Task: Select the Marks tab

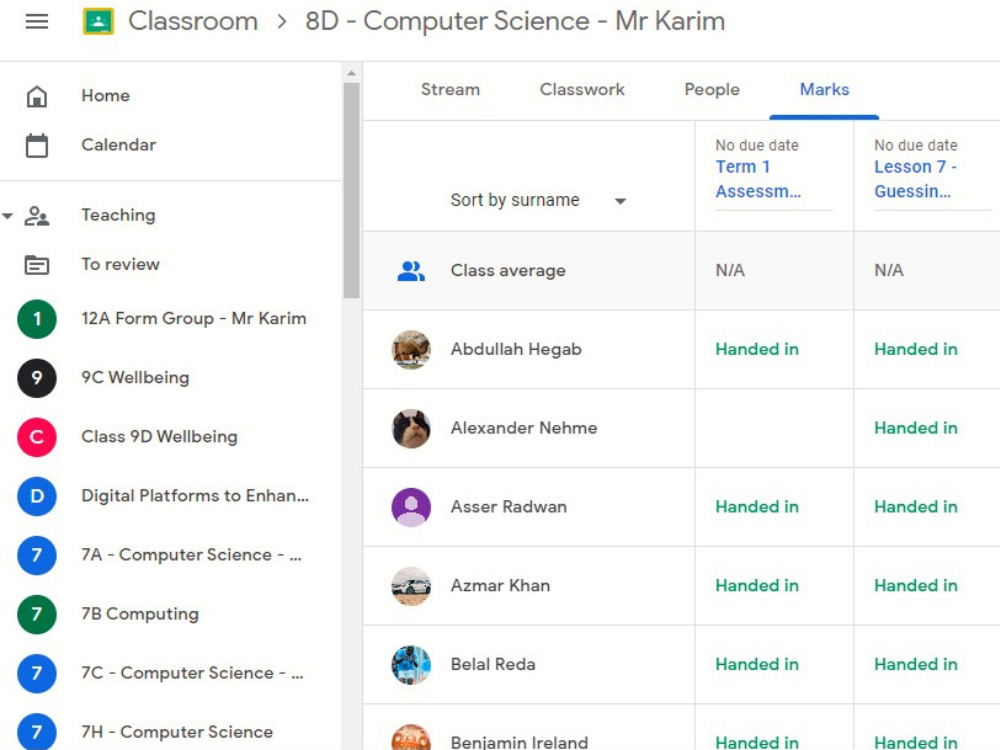Action: 824,89
